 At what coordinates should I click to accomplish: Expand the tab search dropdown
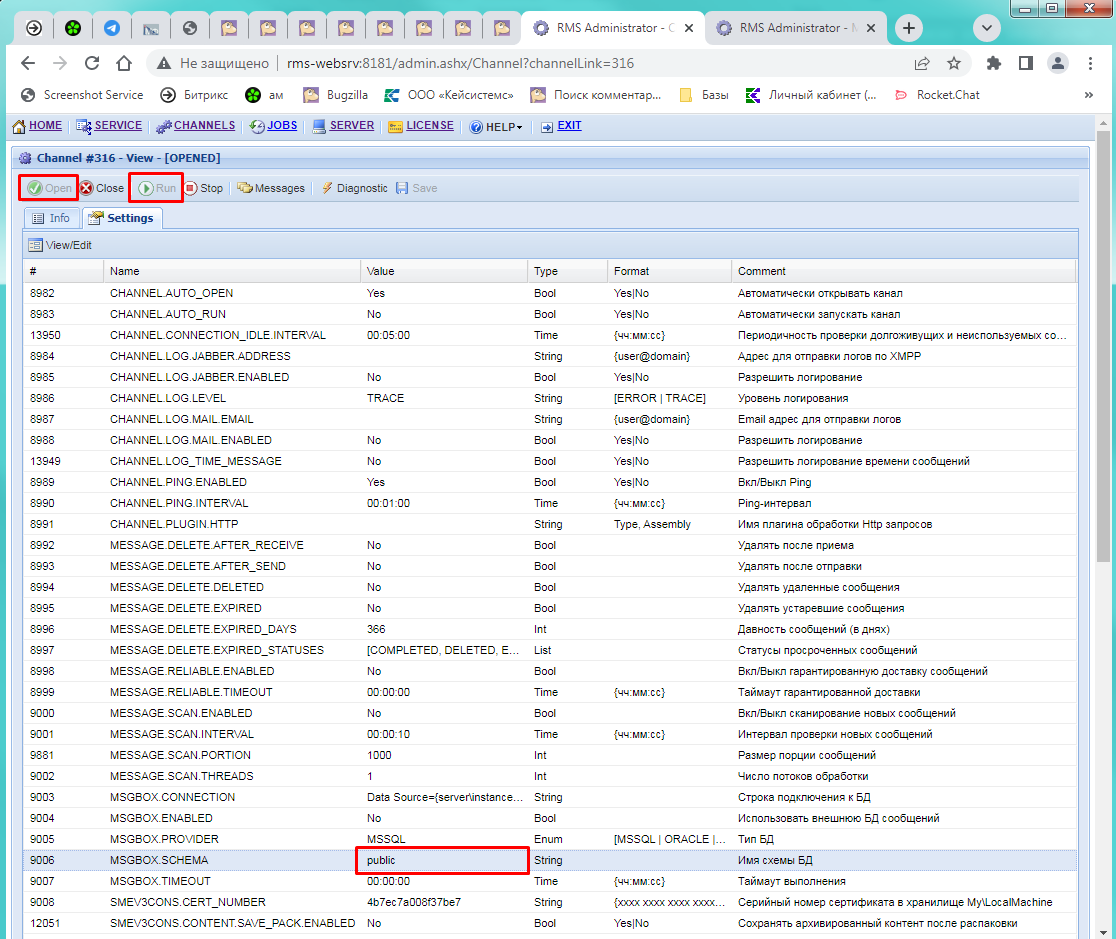(986, 28)
